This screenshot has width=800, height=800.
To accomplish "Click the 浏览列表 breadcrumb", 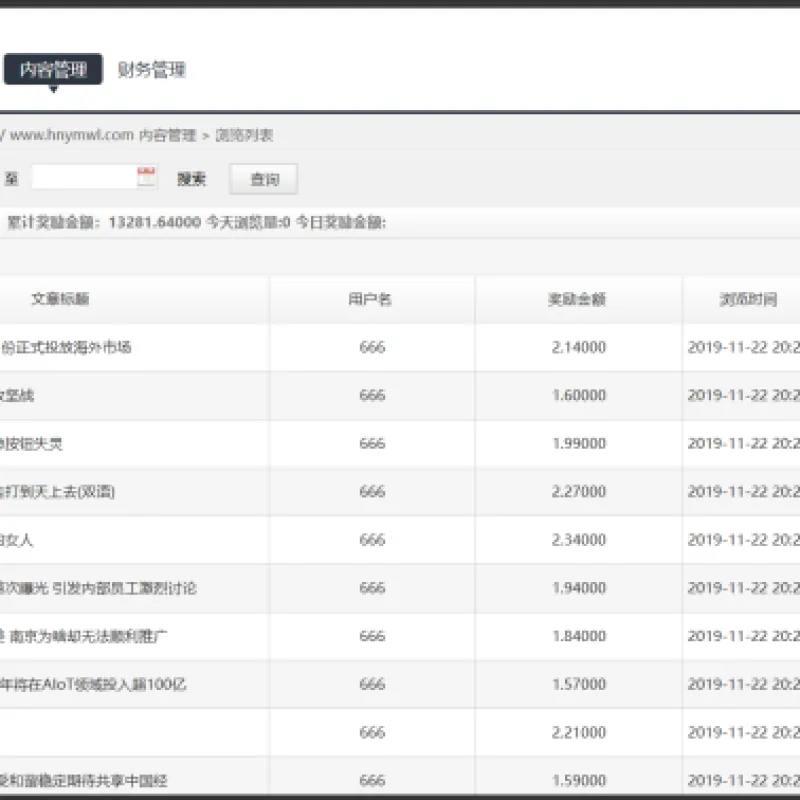I will tap(244, 135).
